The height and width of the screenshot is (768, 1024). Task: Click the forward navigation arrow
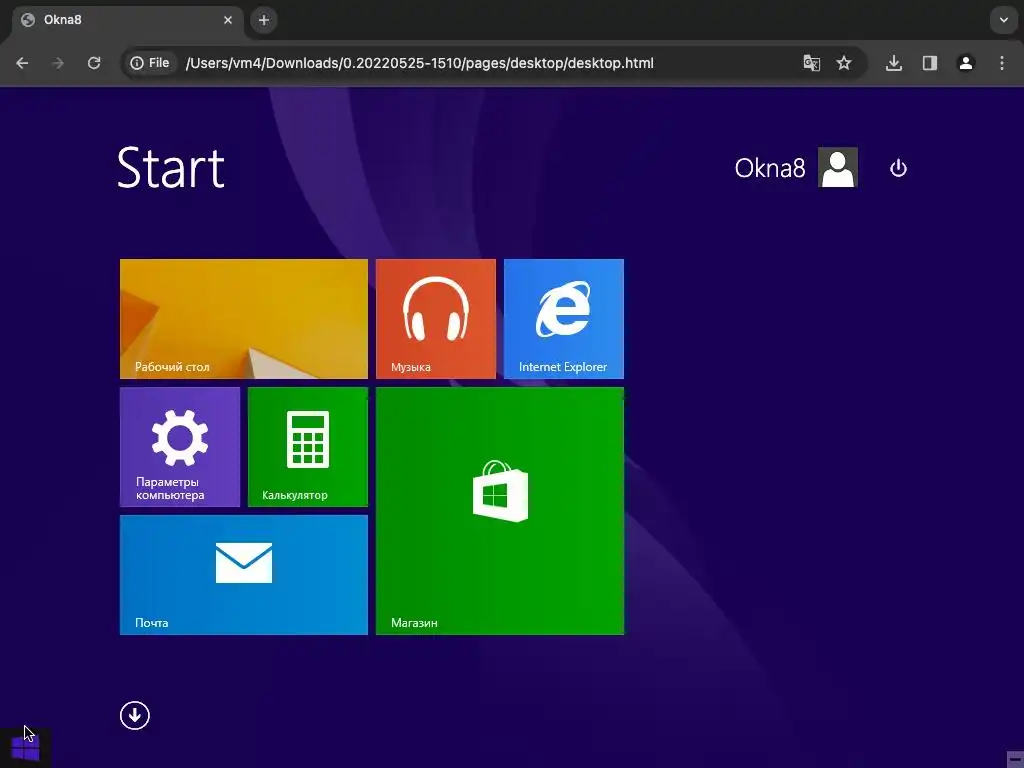(x=58, y=63)
